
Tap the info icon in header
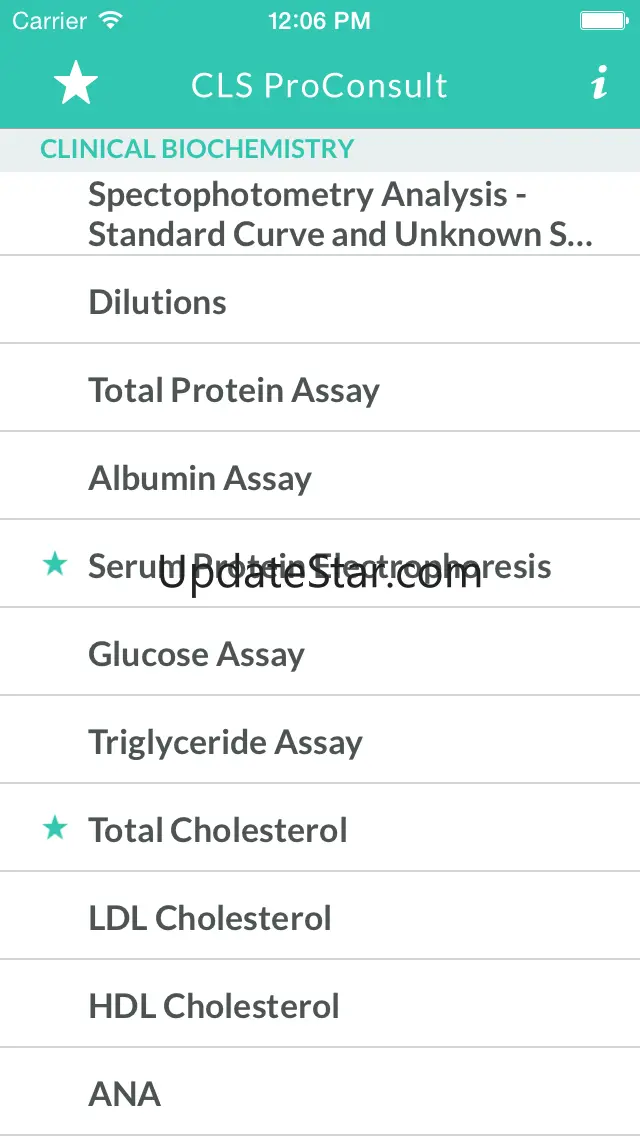click(x=599, y=84)
